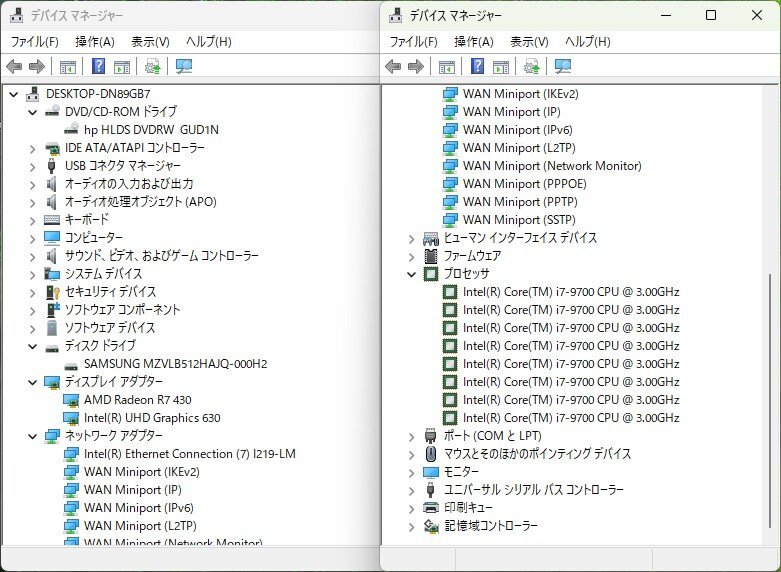The image size is (781, 572).
Task: Open ヘルプ(H) menu in left window
Action: [x=209, y=42]
